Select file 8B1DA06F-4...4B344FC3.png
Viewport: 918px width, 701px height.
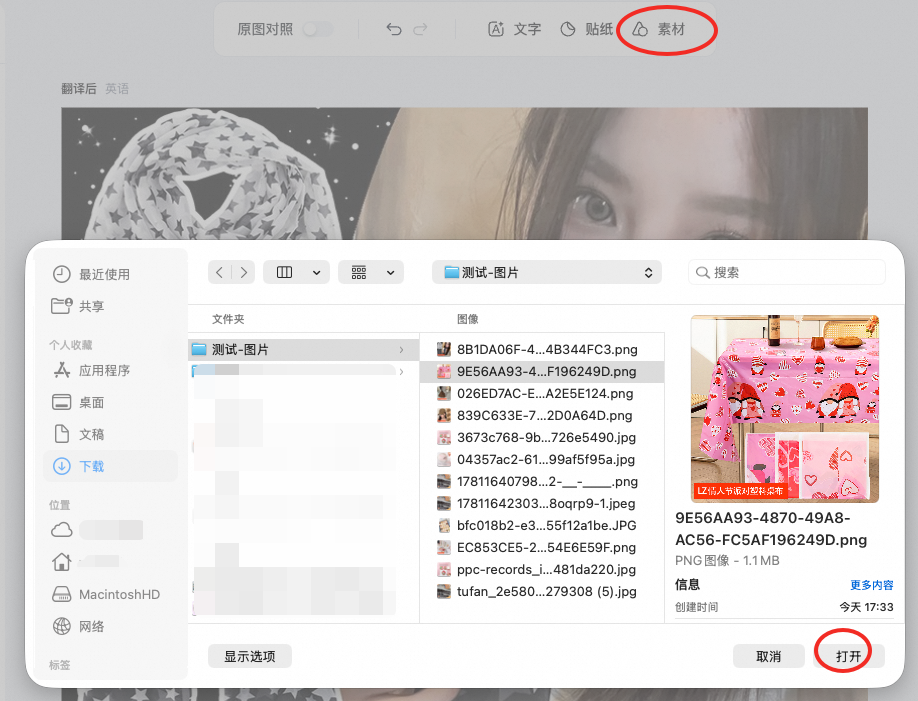[542, 350]
